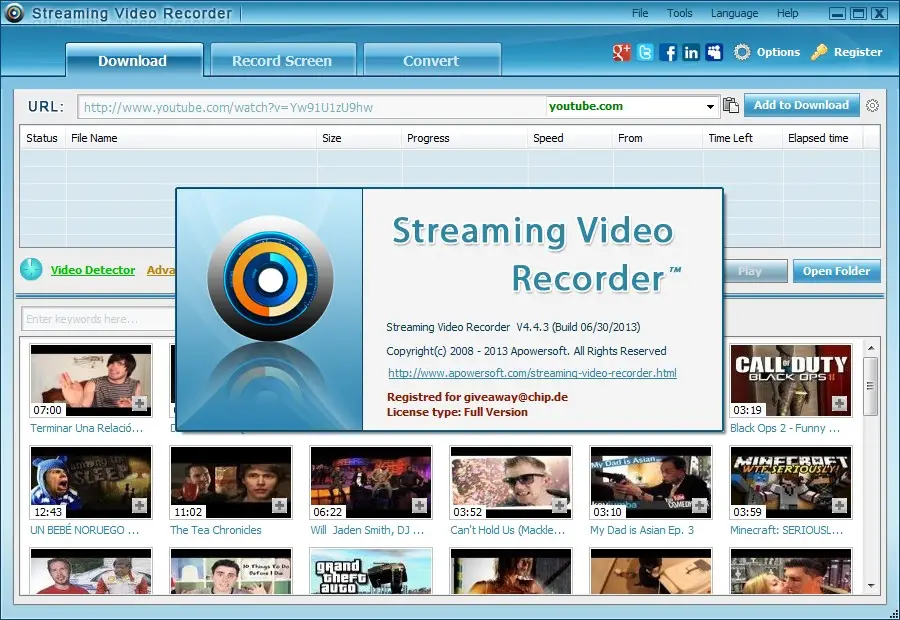Open the apowersoft.com link in the About dialog
The image size is (900, 620).
pos(532,373)
